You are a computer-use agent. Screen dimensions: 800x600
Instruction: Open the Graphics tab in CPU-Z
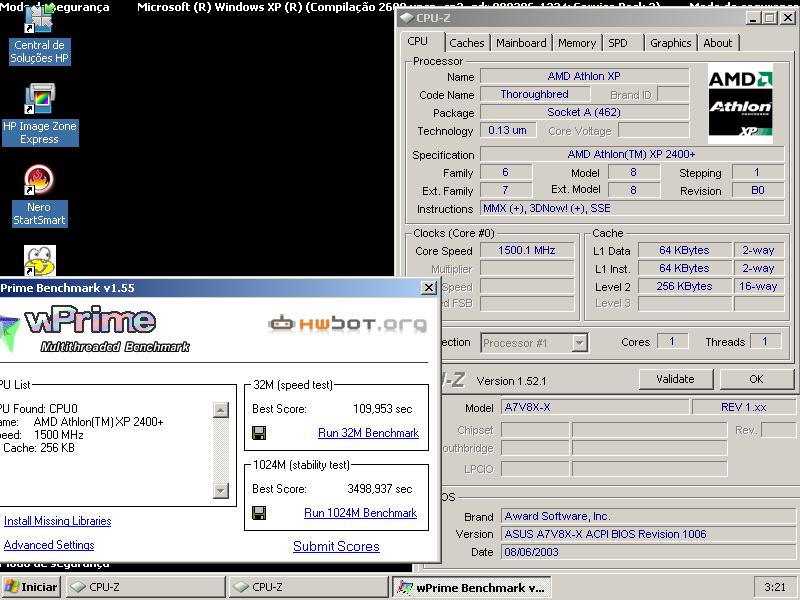(670, 43)
